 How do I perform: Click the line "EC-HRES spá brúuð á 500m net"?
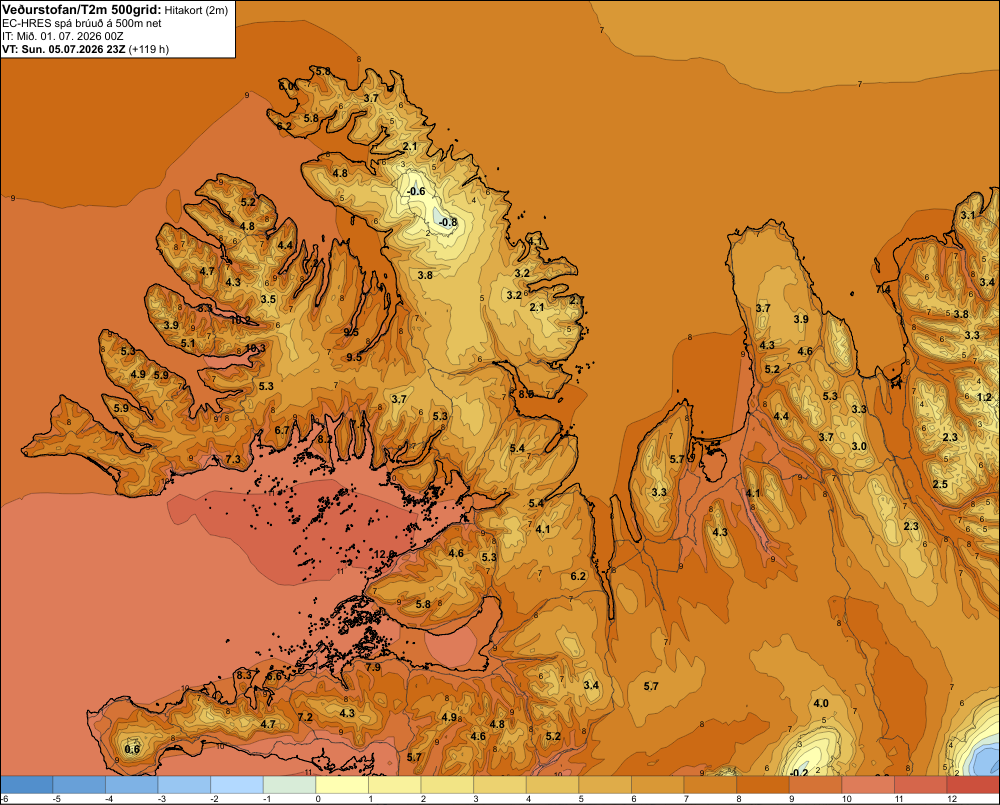coord(82,24)
